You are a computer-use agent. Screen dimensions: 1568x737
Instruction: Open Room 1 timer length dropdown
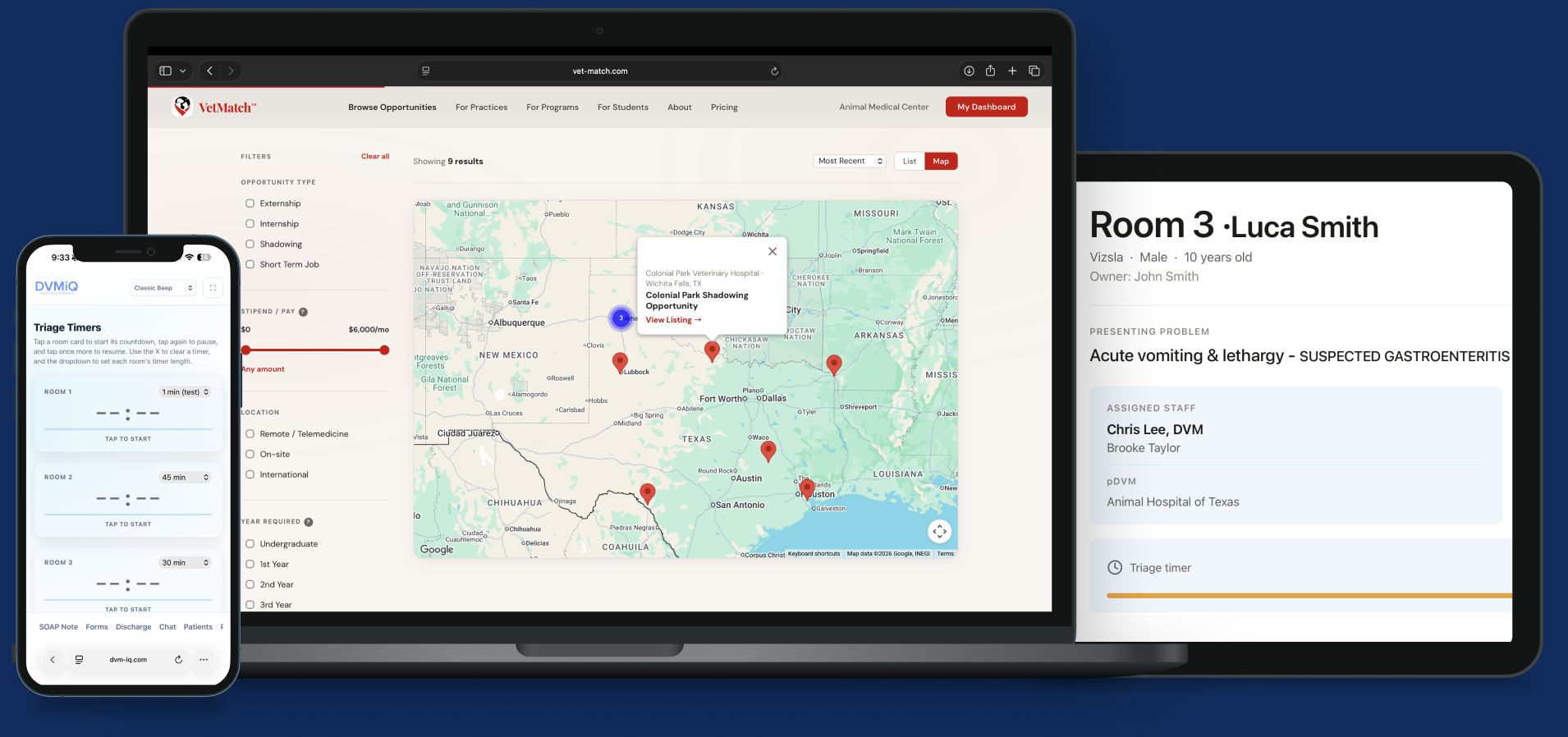[185, 392]
